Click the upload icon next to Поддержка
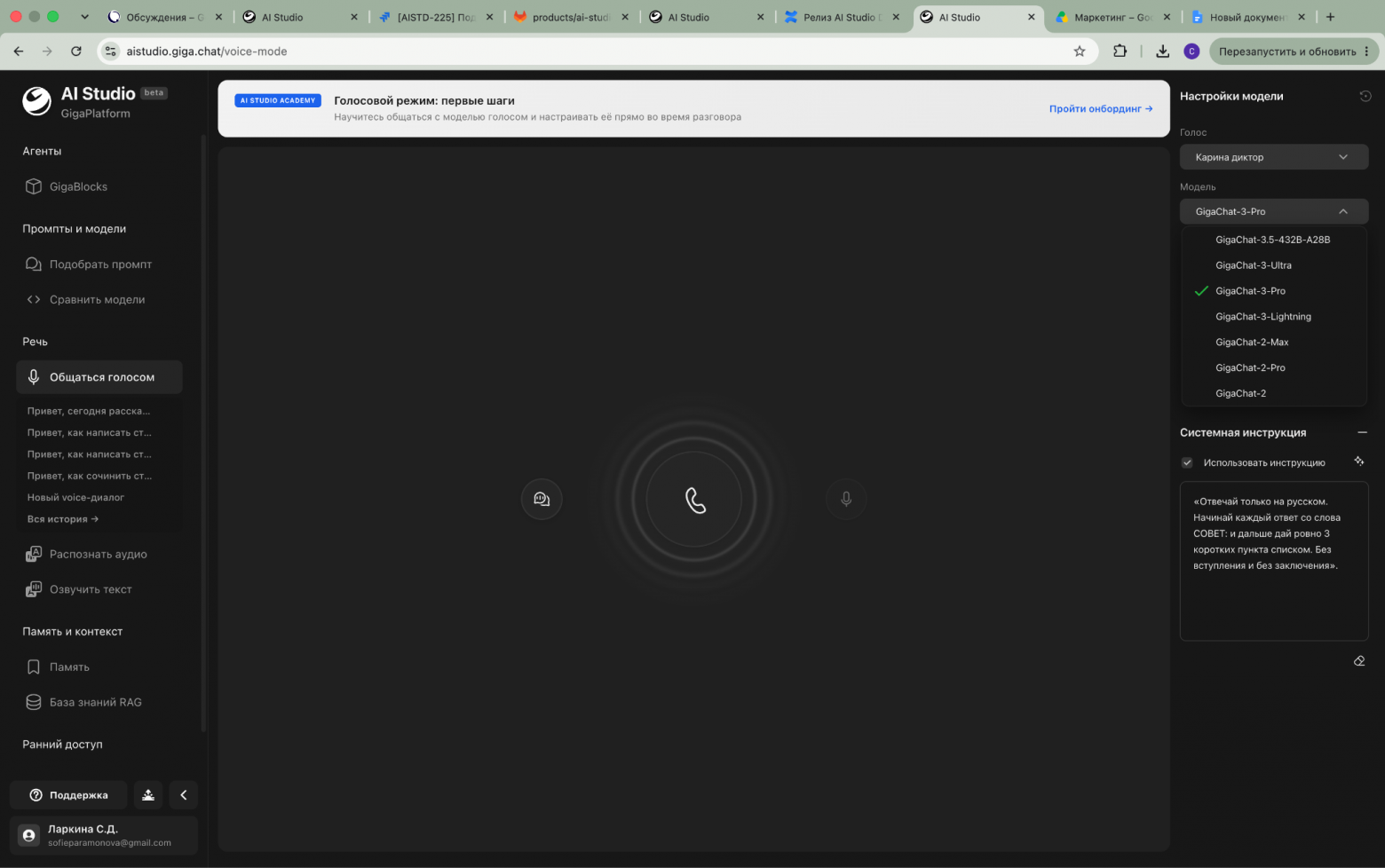1385x868 pixels. pyautogui.click(x=148, y=795)
